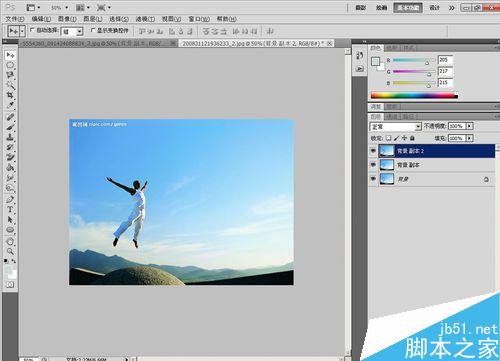Open the Screen Mode dropdown
Image resolution: width=500 pixels, height=361 pixels.
(x=104, y=7)
